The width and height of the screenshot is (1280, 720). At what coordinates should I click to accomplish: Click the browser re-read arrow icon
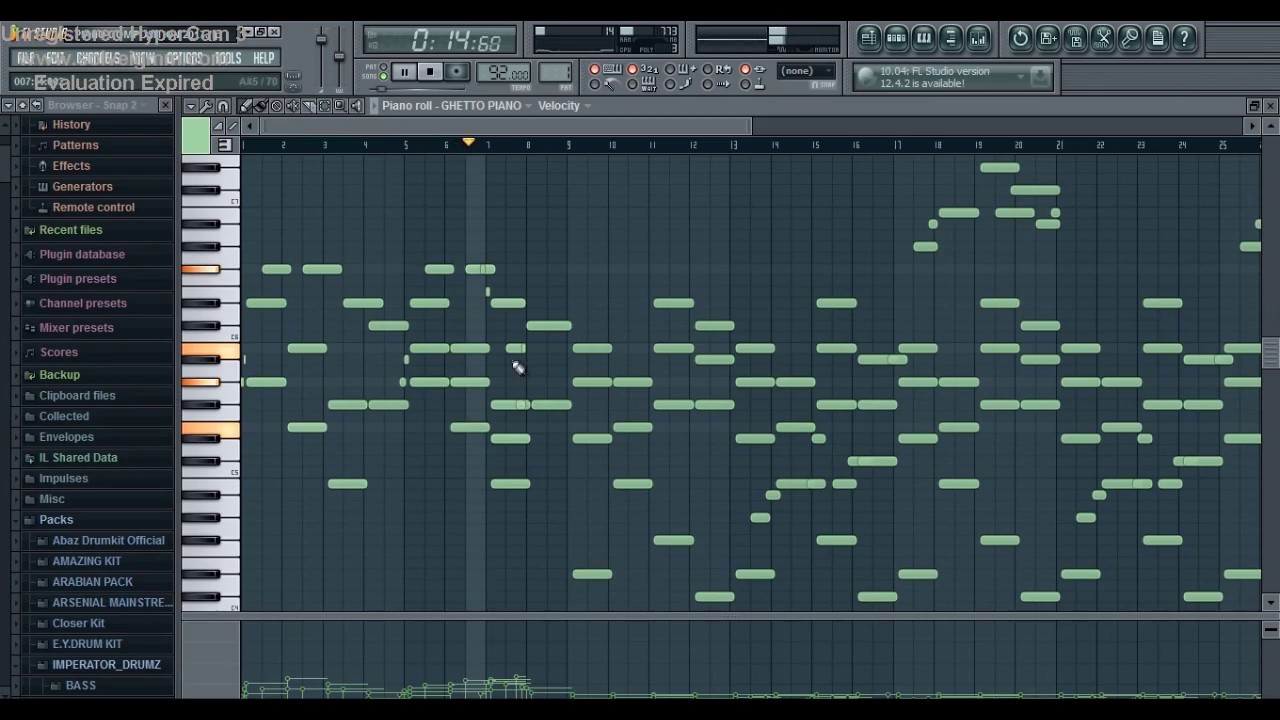click(x=36, y=105)
